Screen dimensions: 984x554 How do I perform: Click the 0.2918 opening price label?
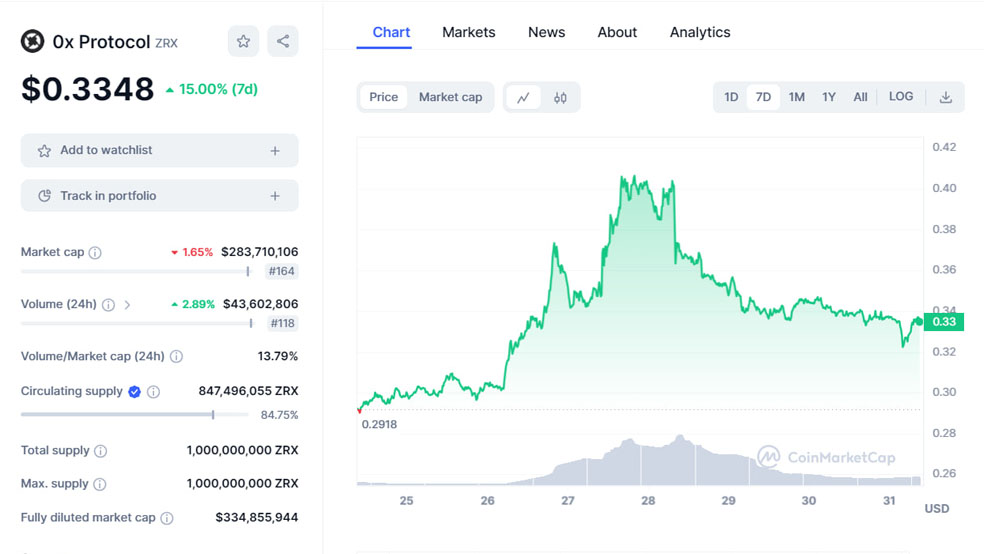[x=379, y=425]
